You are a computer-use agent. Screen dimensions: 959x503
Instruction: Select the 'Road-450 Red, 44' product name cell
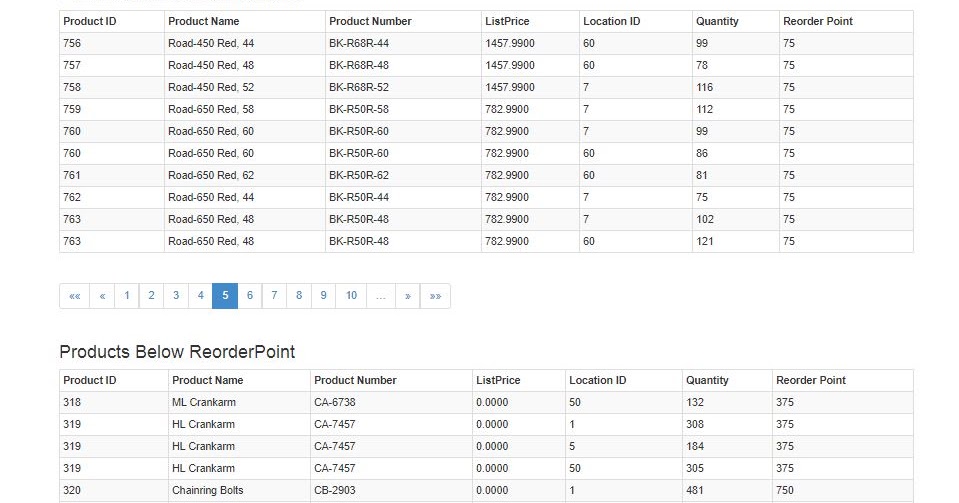point(245,43)
